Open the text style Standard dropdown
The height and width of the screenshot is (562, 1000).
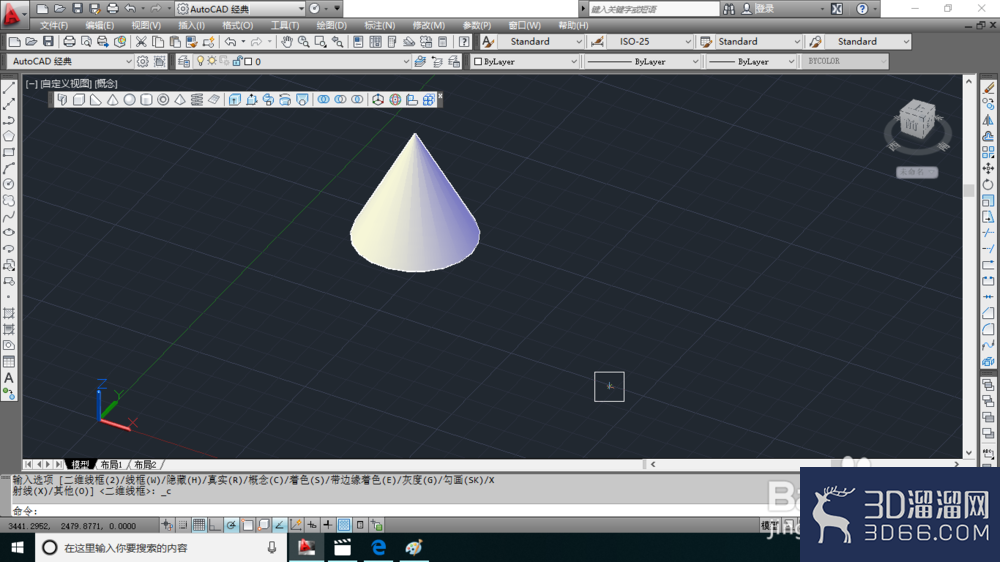coord(578,41)
